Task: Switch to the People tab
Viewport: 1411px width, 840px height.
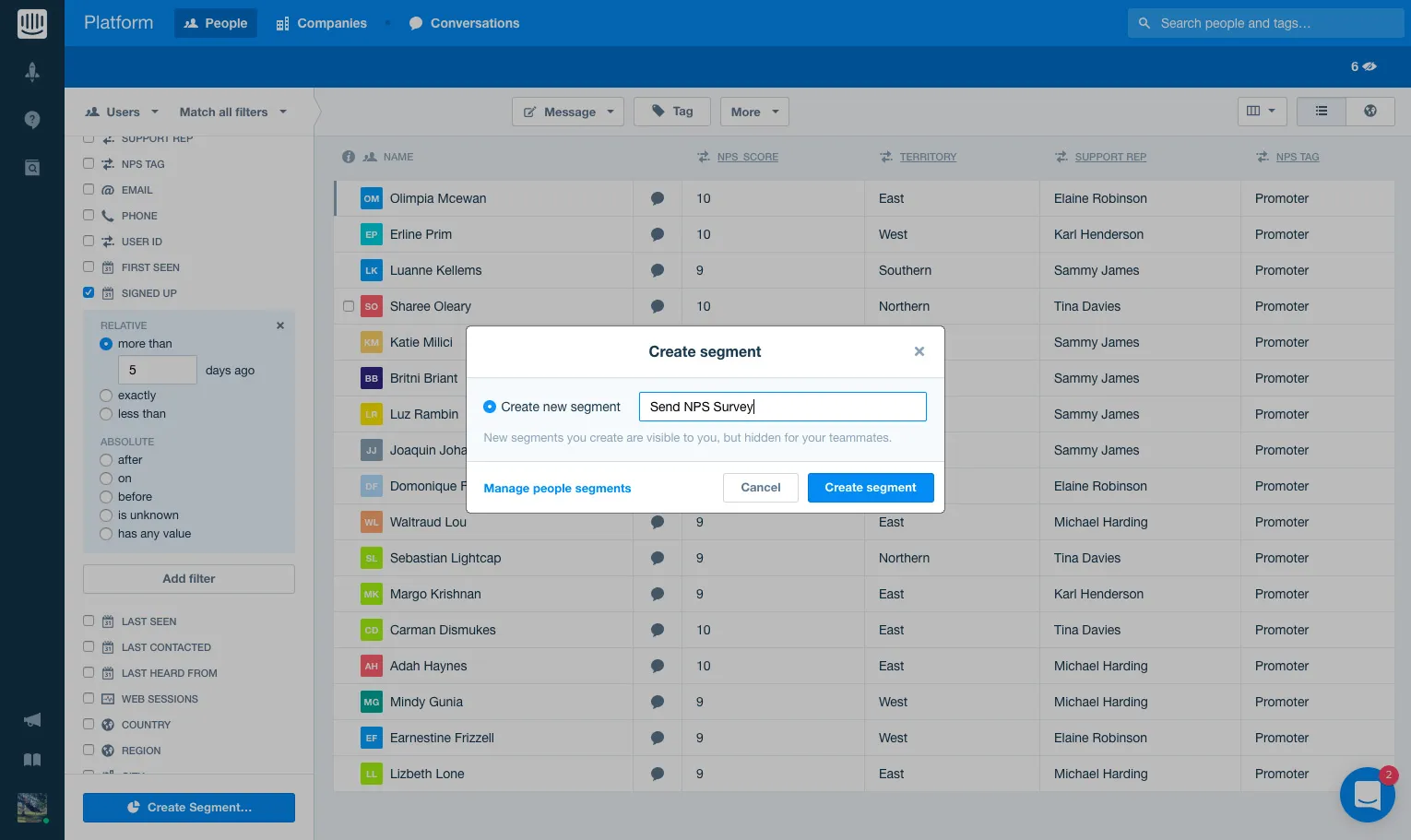Action: click(x=216, y=23)
